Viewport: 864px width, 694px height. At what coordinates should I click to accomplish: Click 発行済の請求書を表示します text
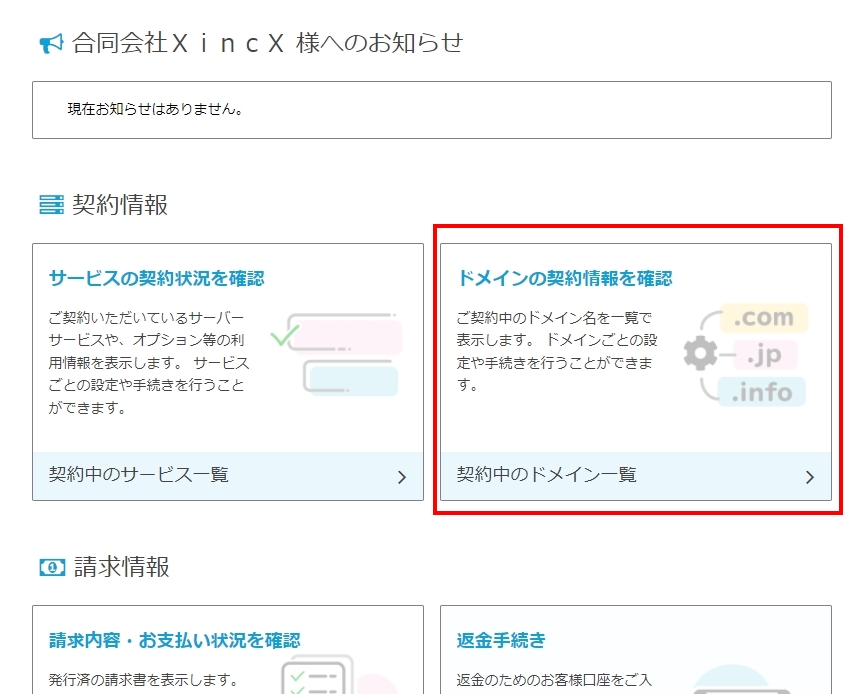coord(143,680)
